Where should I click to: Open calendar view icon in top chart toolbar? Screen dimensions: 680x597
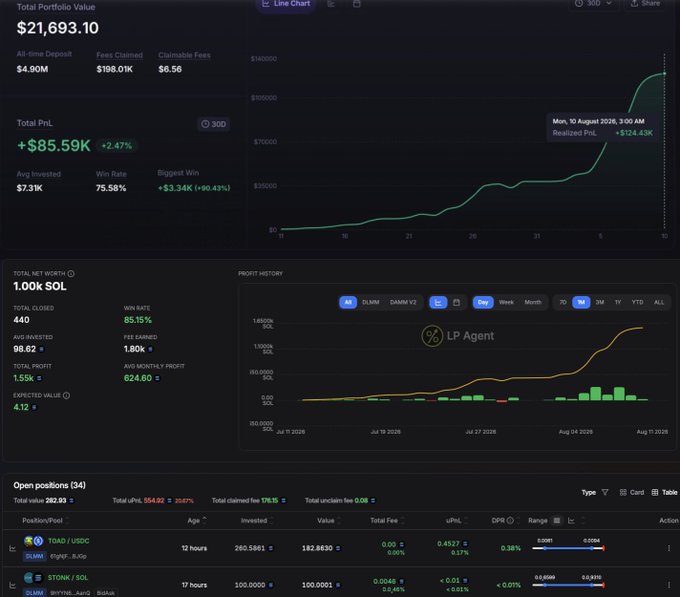coord(356,4)
